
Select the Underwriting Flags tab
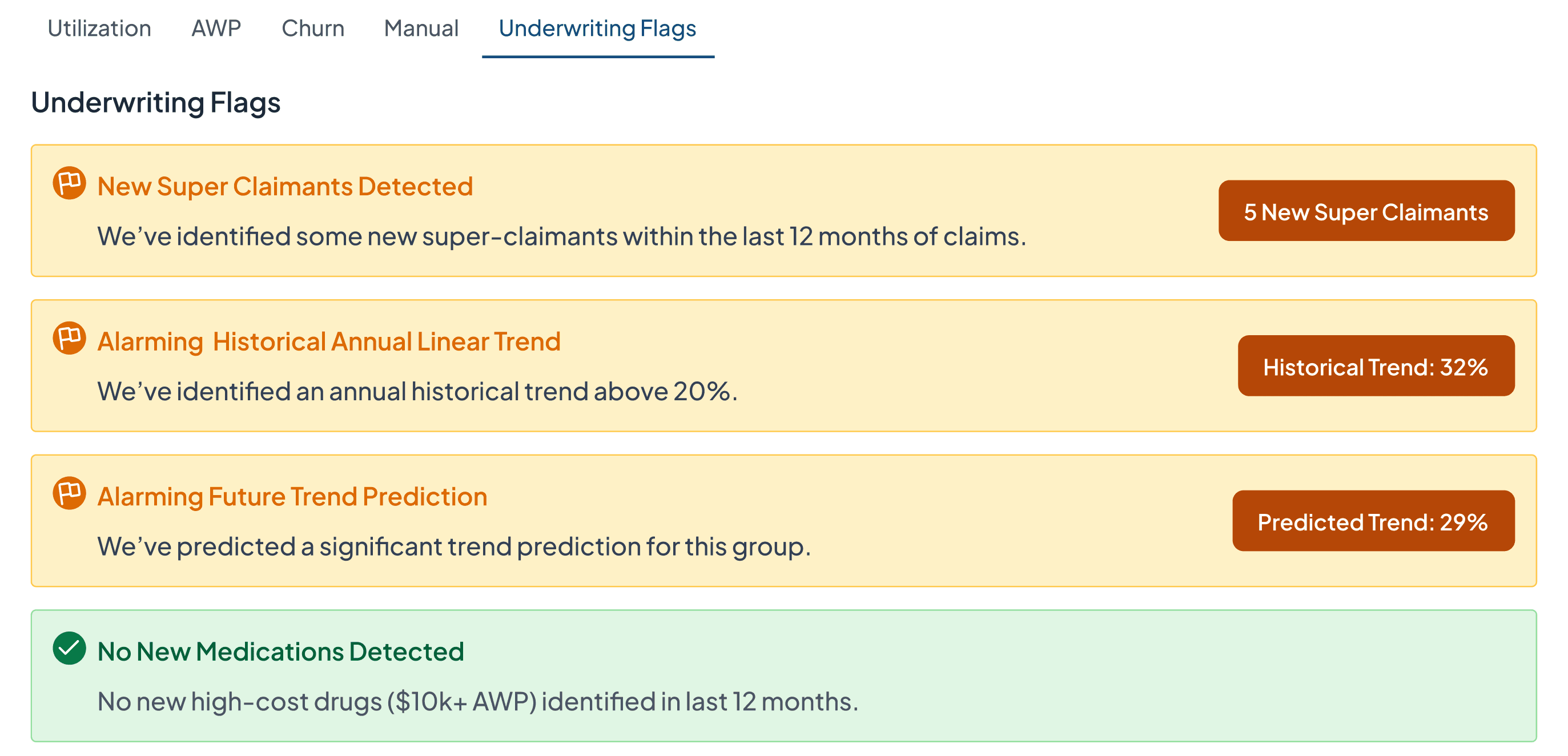pyautogui.click(x=598, y=29)
